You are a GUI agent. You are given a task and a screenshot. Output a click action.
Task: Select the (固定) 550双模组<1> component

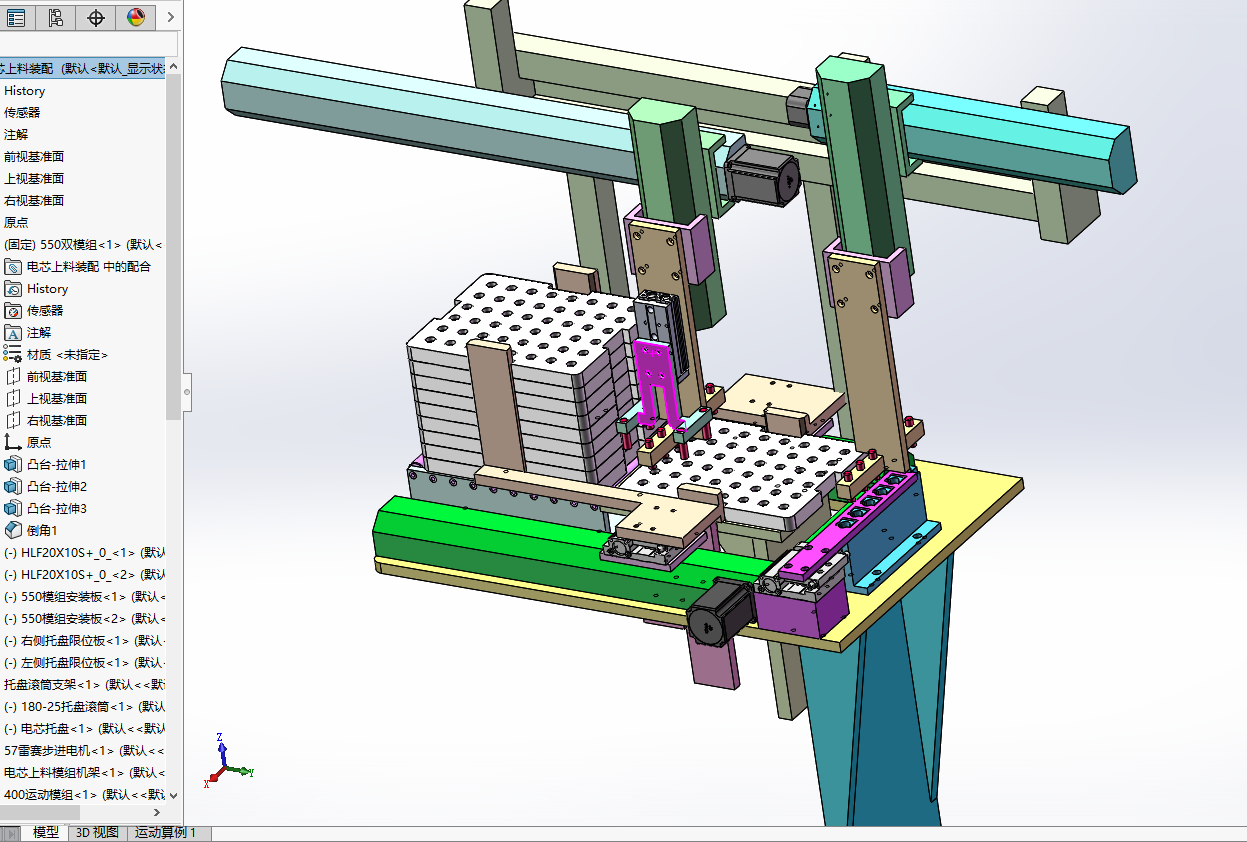click(x=83, y=244)
